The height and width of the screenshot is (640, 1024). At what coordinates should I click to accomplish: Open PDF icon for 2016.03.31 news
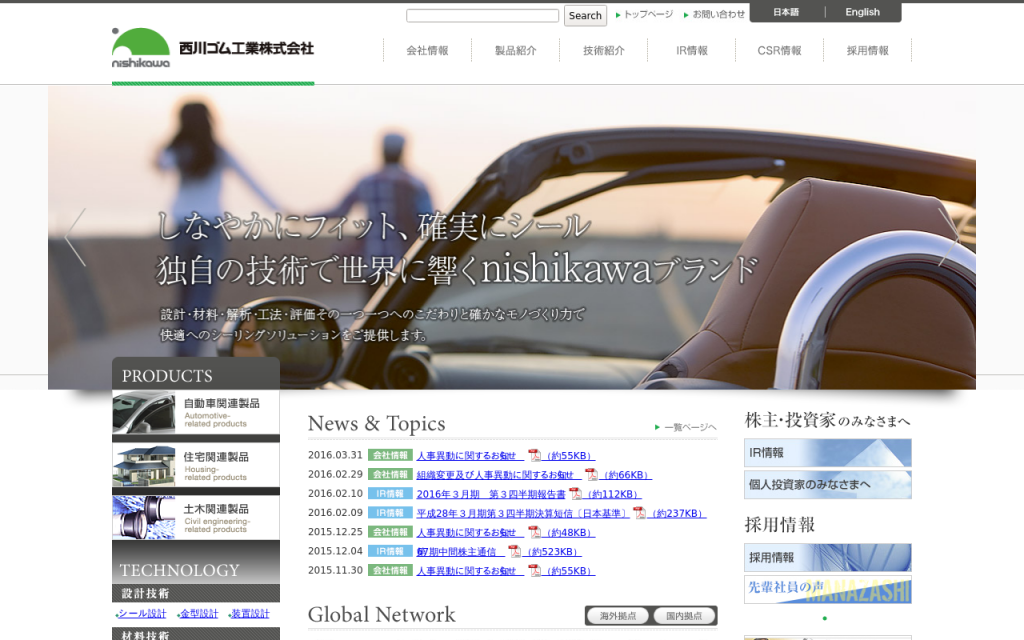click(534, 455)
